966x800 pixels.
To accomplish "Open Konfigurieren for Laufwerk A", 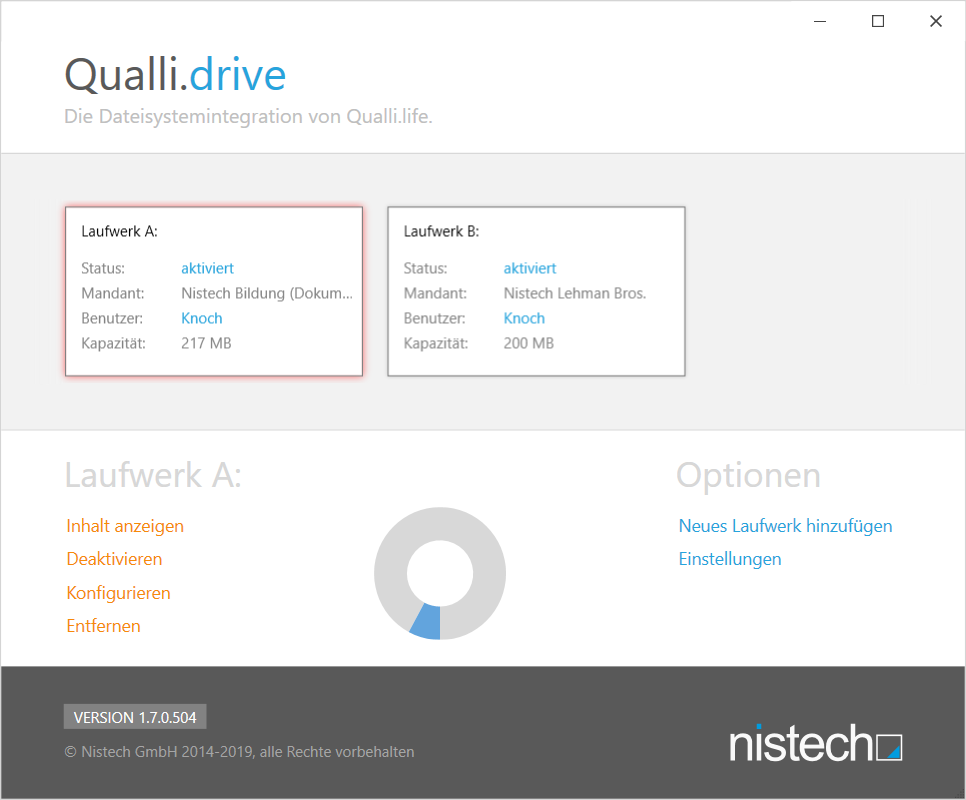I will [x=118, y=593].
